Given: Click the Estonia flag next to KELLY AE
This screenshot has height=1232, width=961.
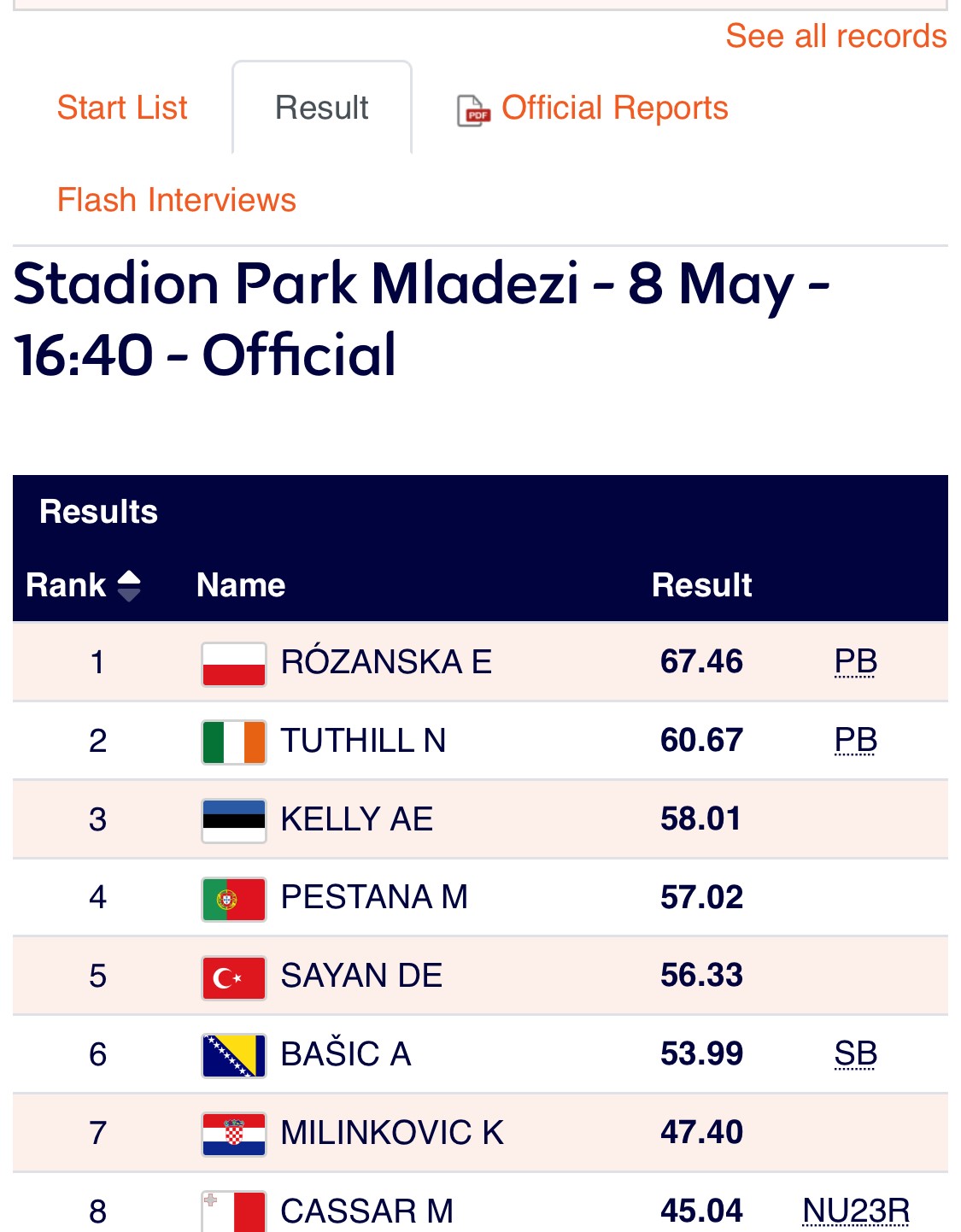Looking at the screenshot, I should click(x=234, y=821).
